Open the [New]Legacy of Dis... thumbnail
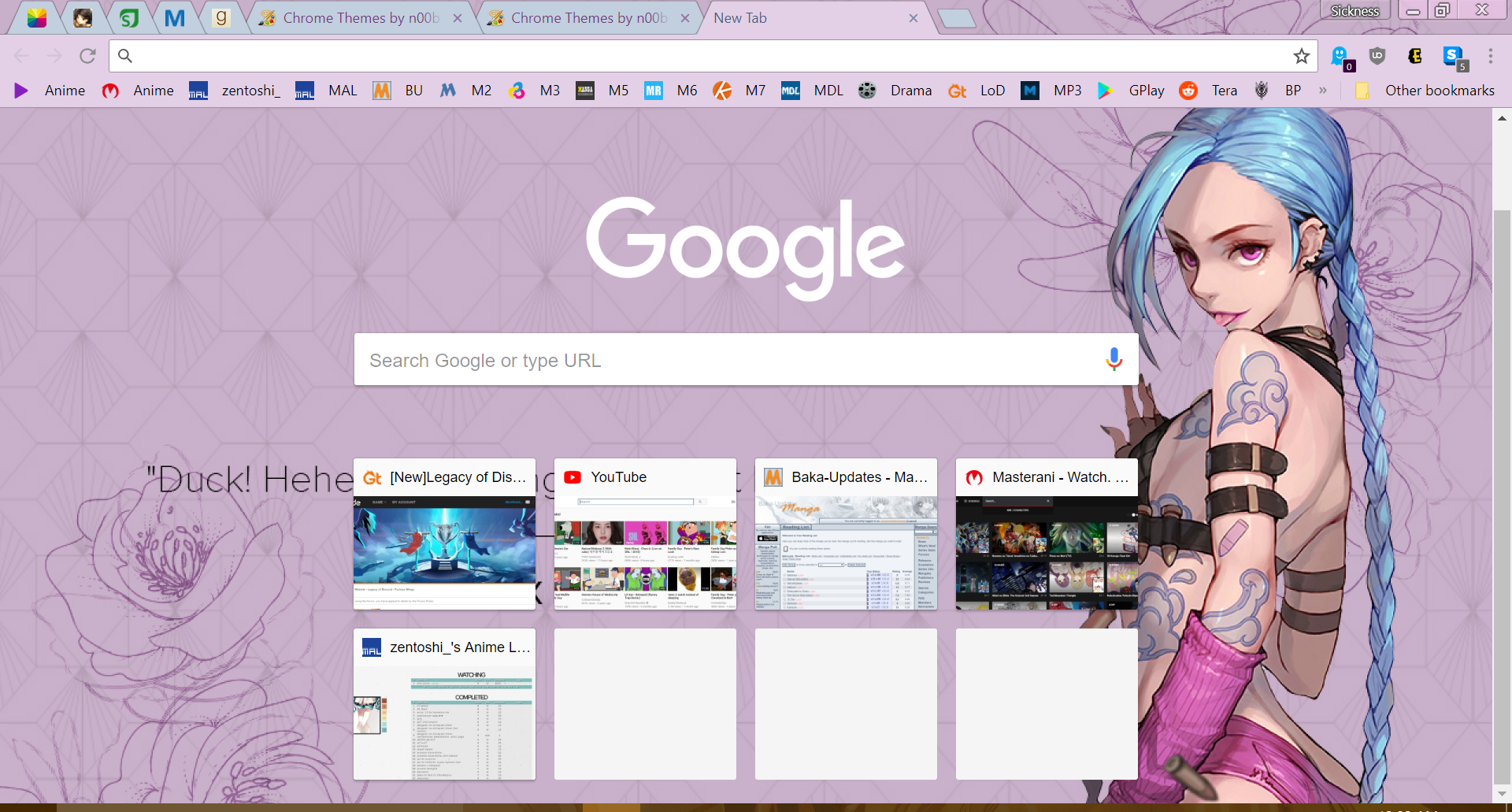This screenshot has height=812, width=1512. tap(444, 534)
